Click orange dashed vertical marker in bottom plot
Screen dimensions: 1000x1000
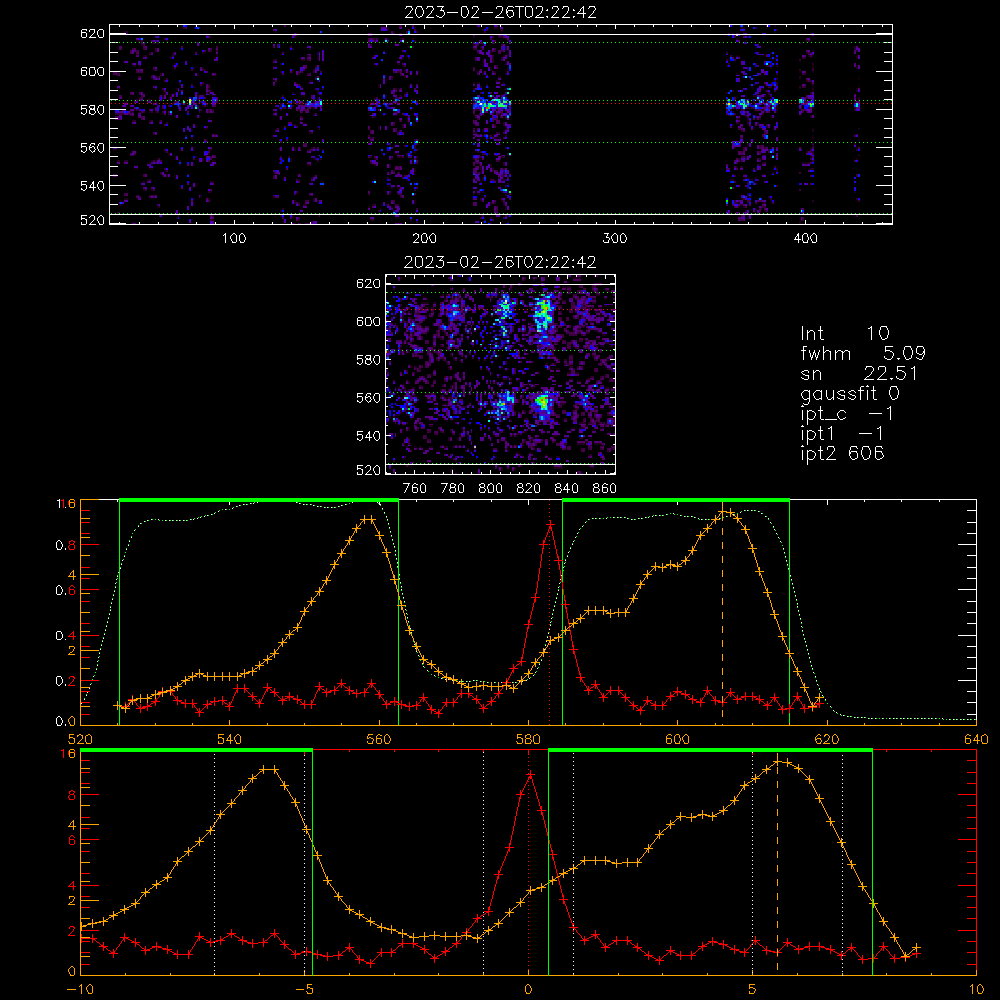coord(777,864)
